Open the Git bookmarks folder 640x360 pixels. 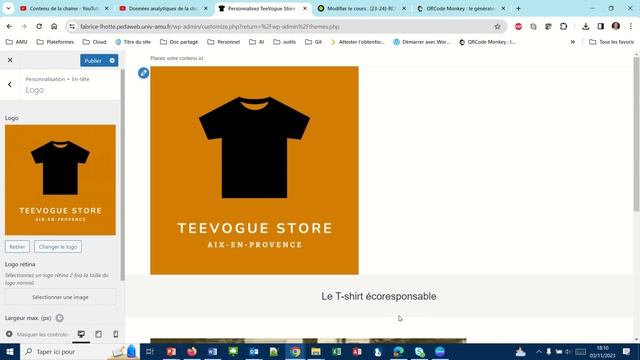[313, 42]
